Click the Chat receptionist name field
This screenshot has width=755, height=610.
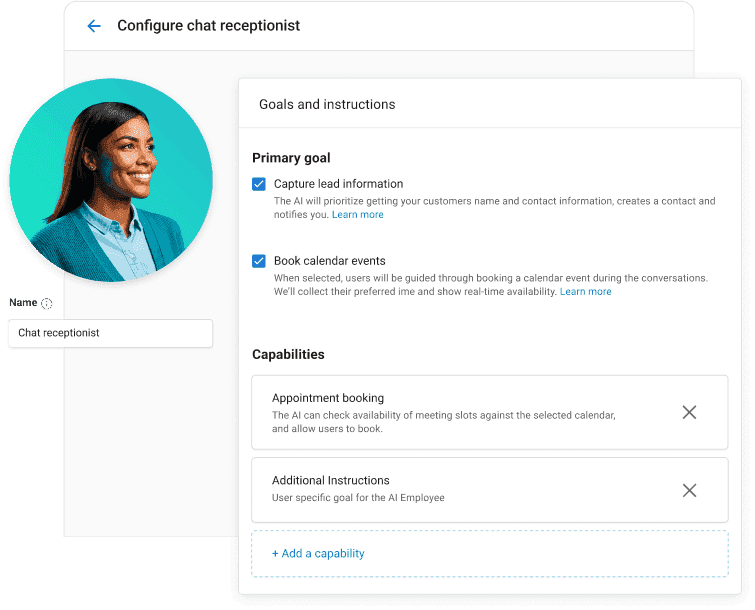(x=110, y=333)
